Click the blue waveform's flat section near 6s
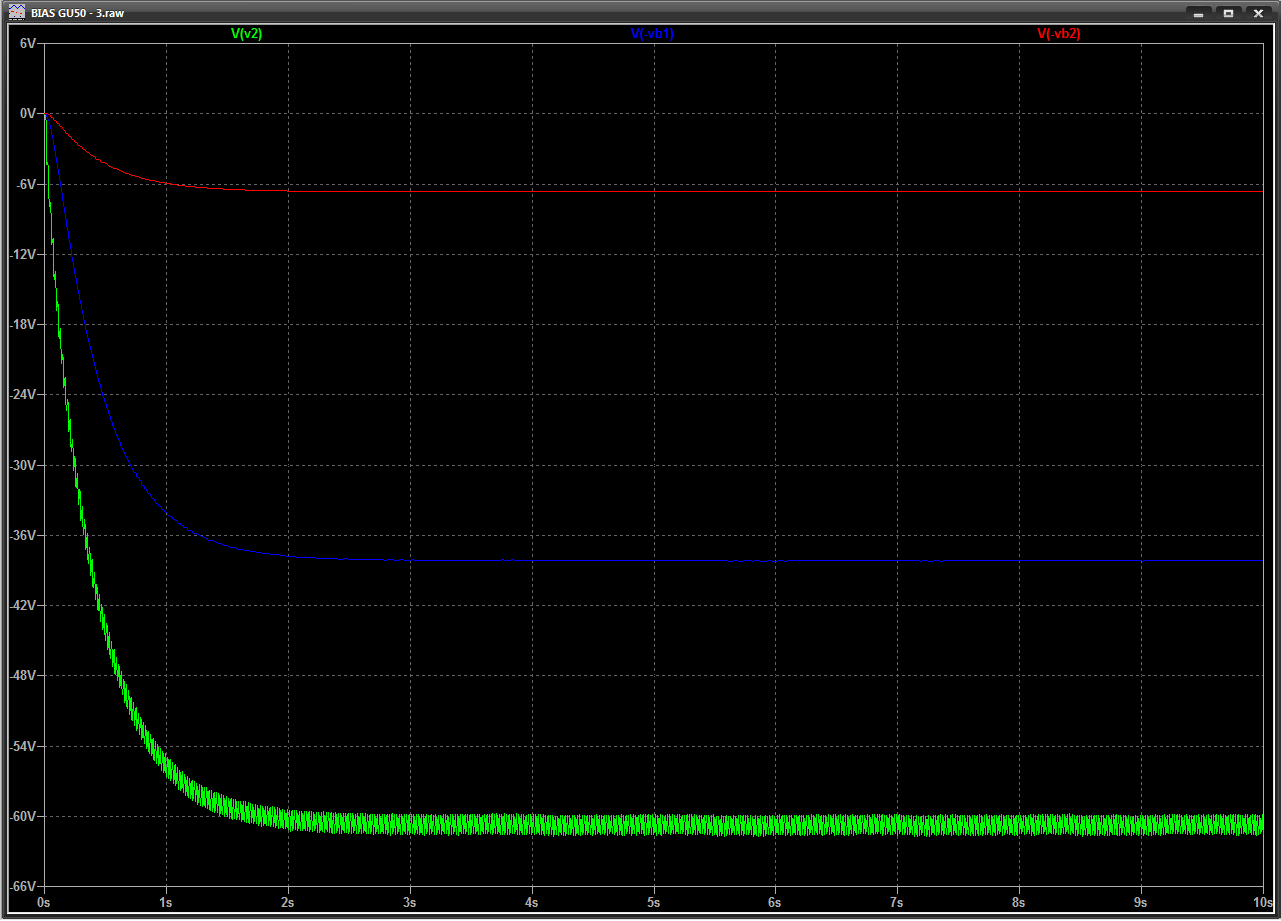Image resolution: width=1281 pixels, height=921 pixels. point(775,561)
